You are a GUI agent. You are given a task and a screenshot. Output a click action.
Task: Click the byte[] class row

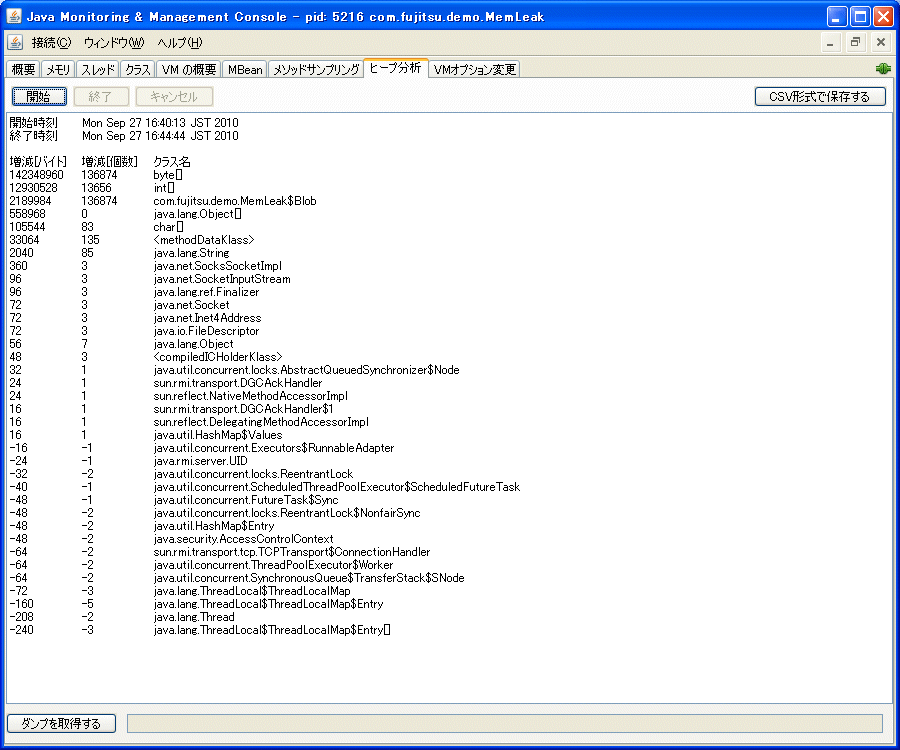[x=168, y=175]
